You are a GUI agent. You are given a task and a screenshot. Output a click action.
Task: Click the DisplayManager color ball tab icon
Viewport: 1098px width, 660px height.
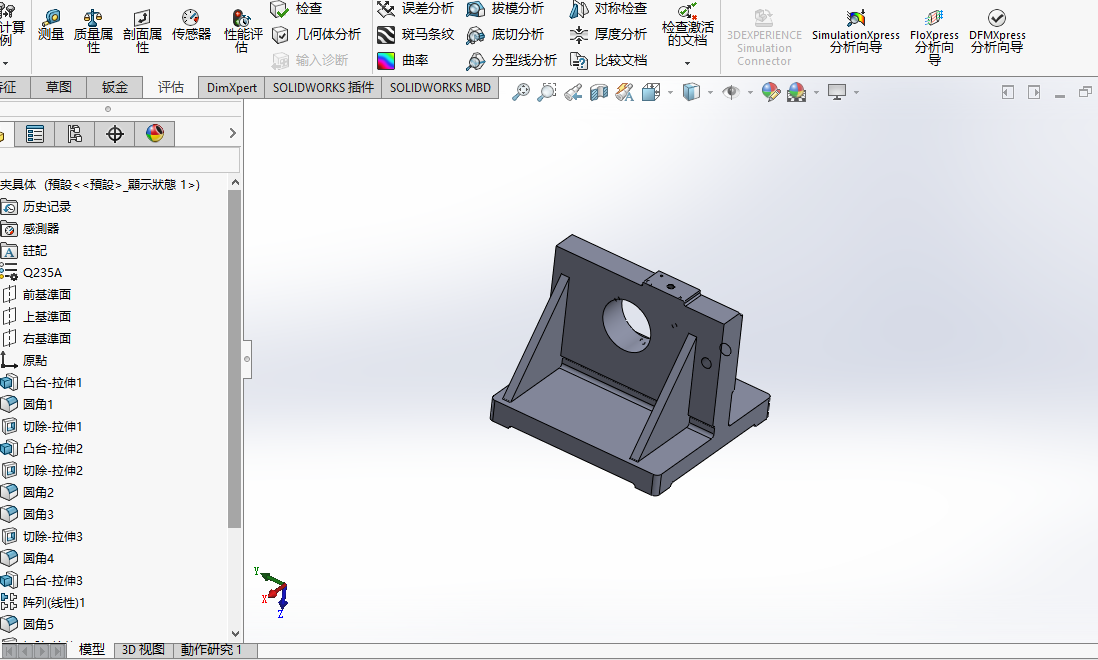coord(155,134)
